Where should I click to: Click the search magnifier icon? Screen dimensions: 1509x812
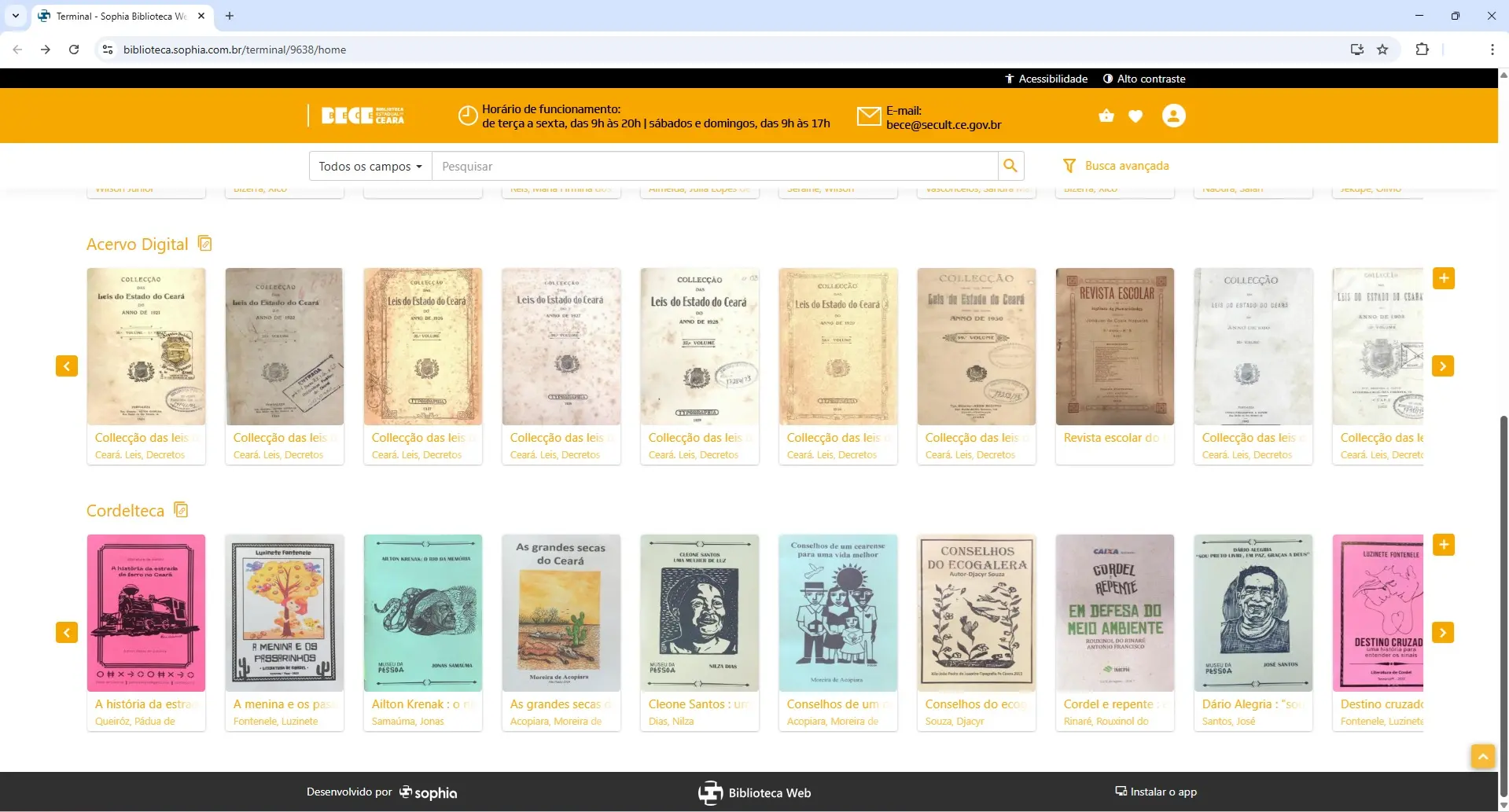1011,166
